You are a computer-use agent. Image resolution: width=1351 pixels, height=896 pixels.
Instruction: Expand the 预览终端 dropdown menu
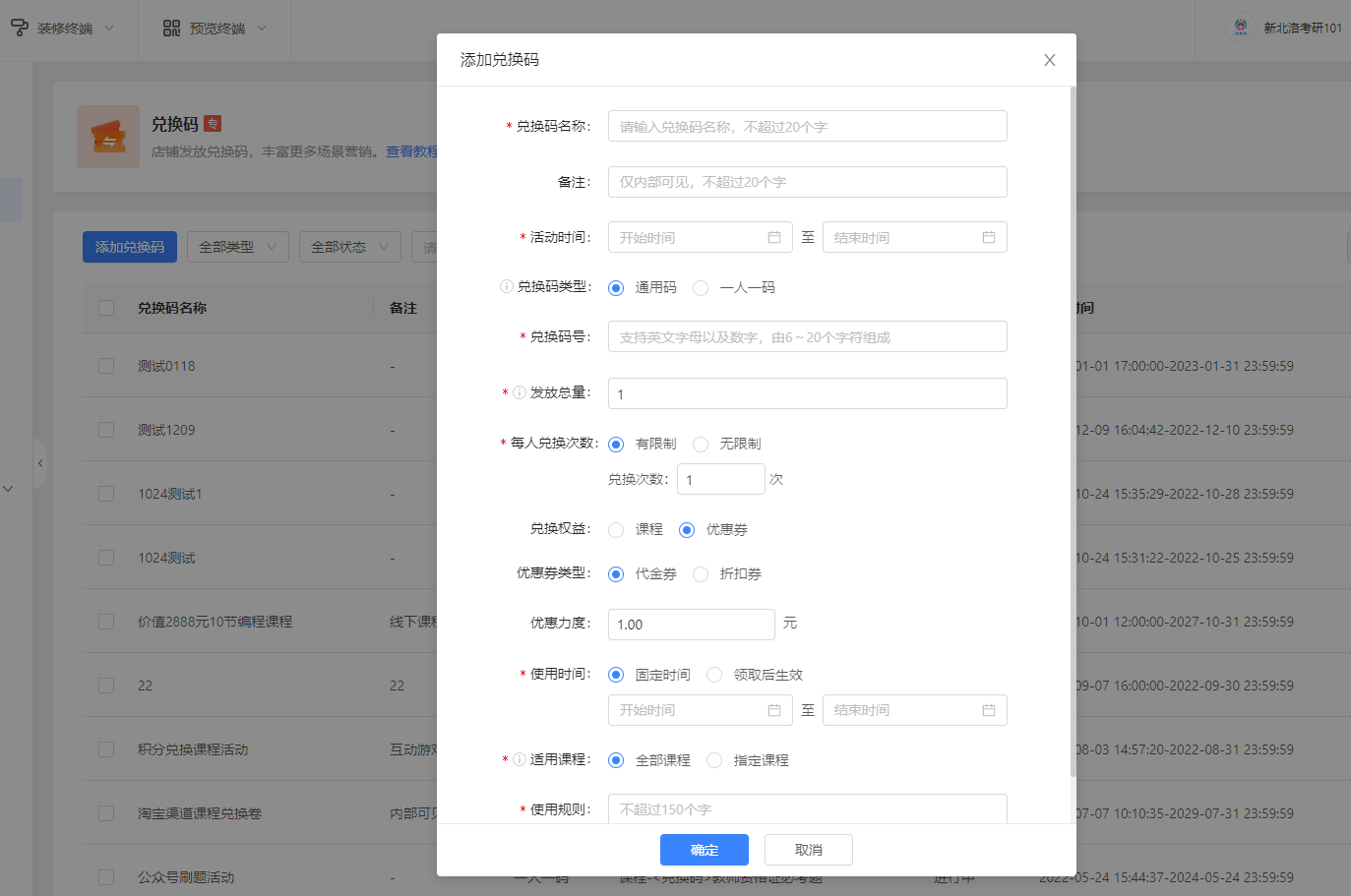pyautogui.click(x=262, y=29)
